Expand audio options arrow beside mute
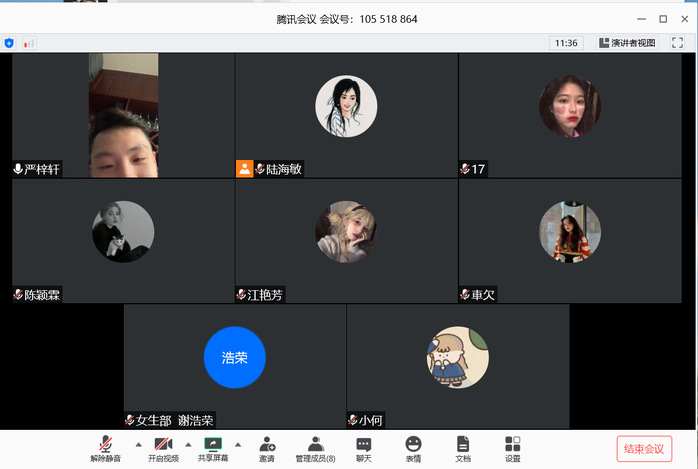The width and height of the screenshot is (698, 469). pos(138,443)
